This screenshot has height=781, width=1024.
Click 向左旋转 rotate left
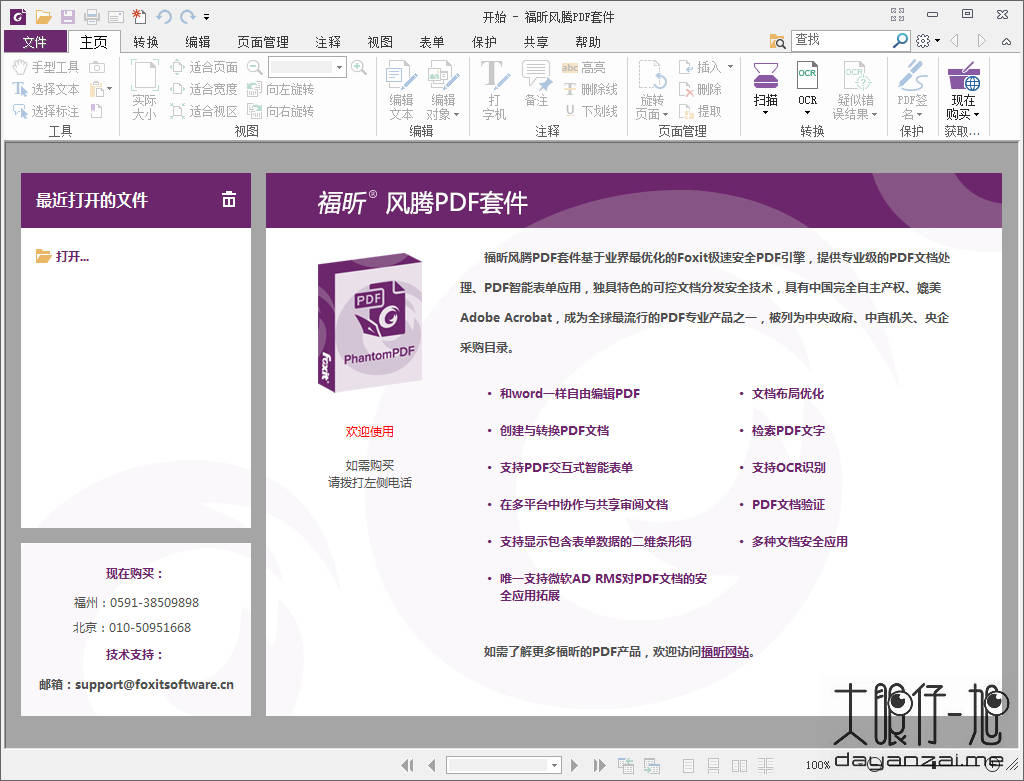click(281, 89)
